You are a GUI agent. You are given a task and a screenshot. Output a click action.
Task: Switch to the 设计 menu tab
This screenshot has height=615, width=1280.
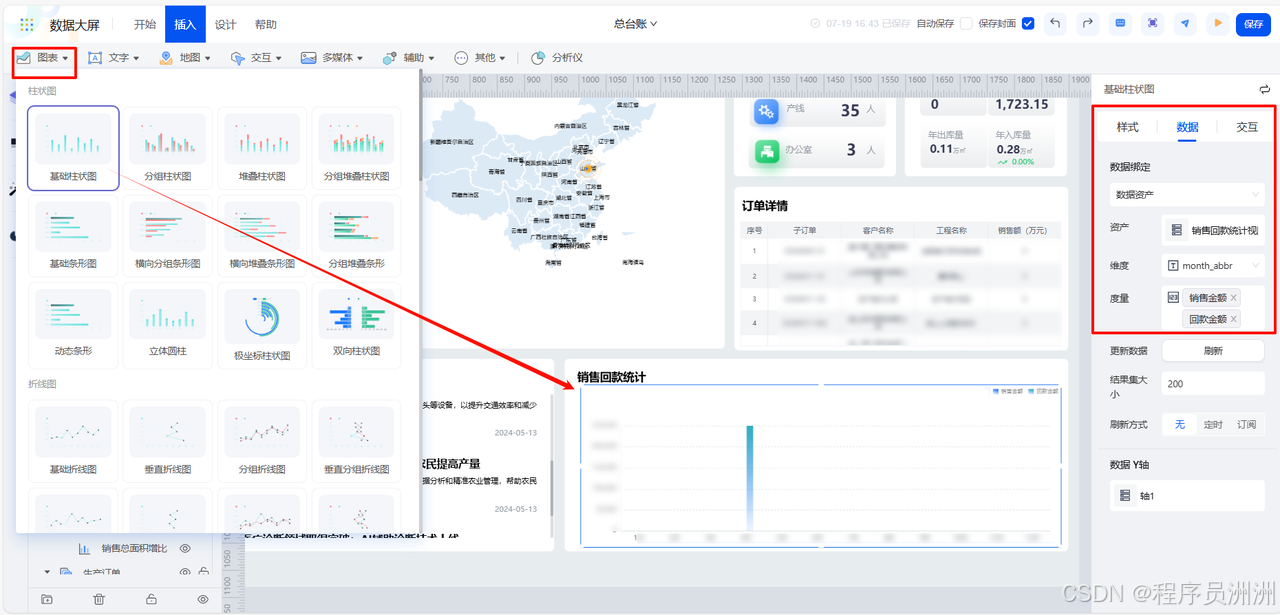226,25
